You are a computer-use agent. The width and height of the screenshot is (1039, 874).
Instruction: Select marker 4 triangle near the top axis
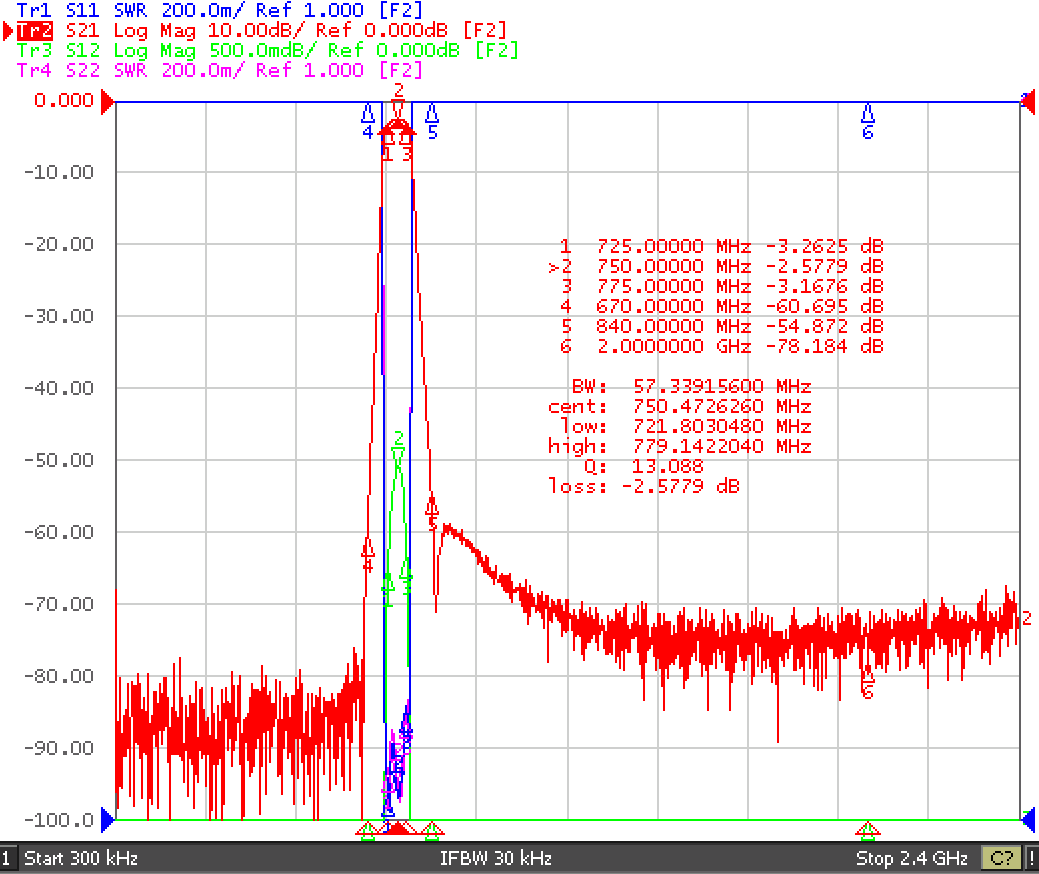[x=368, y=121]
